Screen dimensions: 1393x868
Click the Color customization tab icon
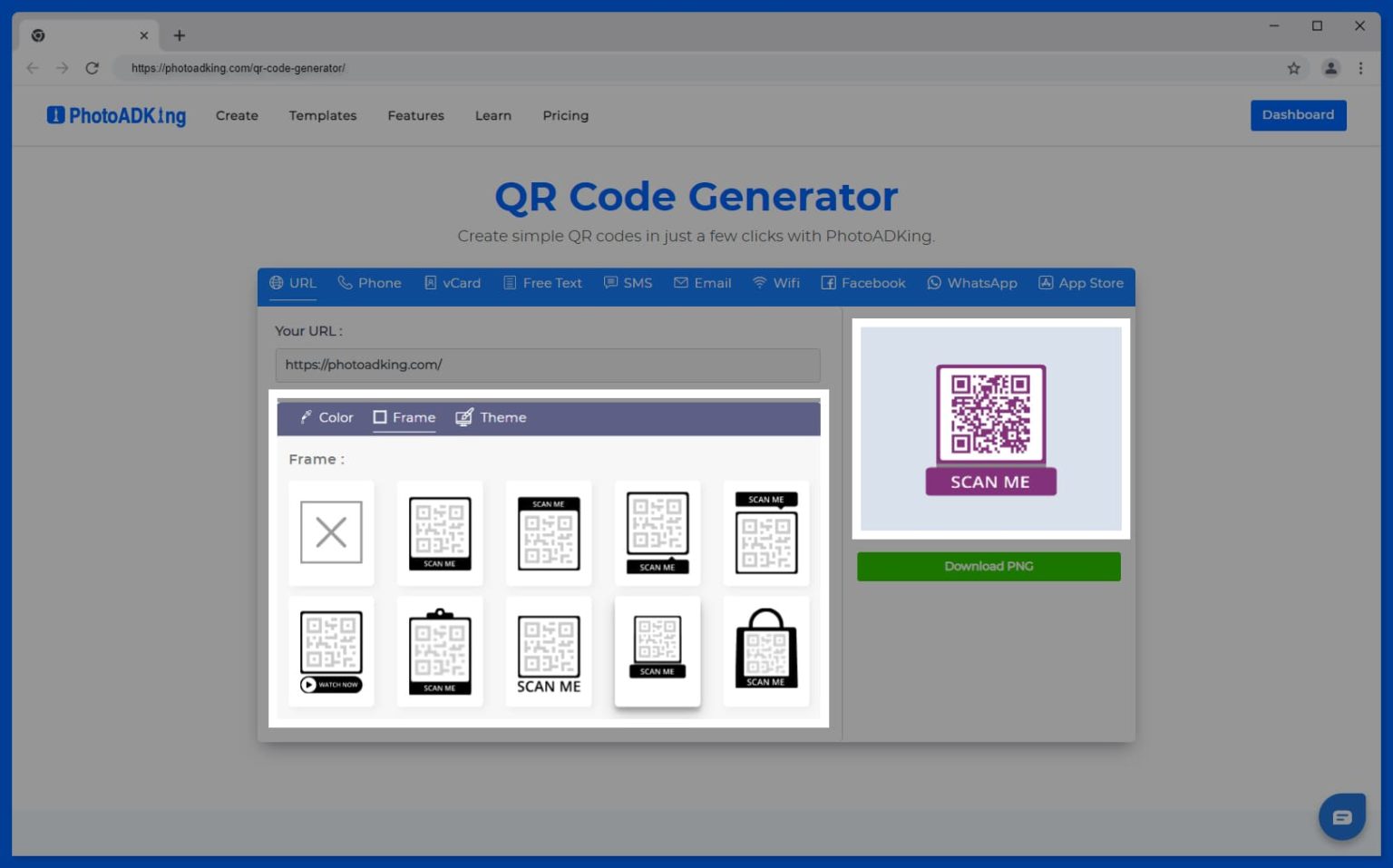(x=307, y=417)
